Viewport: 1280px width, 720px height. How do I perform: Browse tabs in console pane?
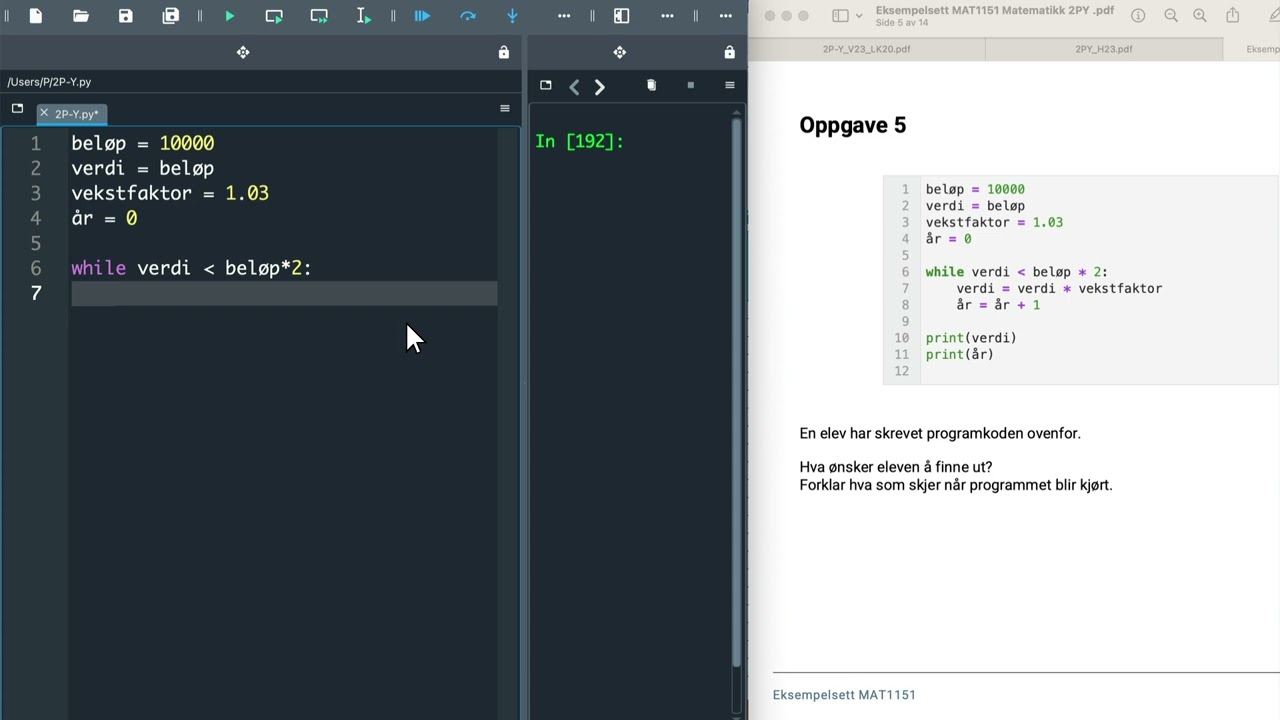(545, 85)
